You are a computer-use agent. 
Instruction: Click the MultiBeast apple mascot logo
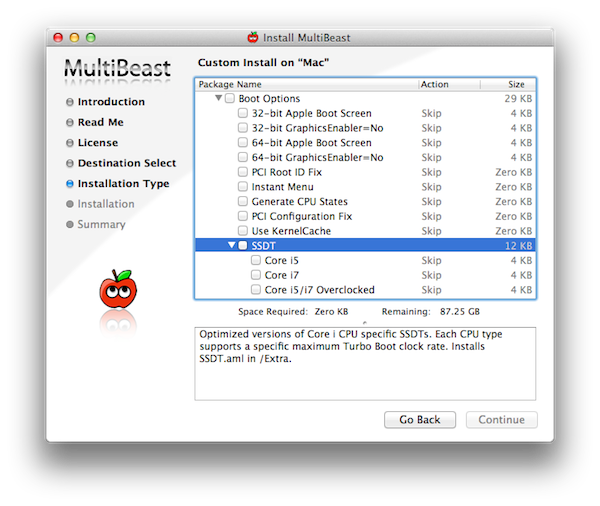pyautogui.click(x=118, y=289)
